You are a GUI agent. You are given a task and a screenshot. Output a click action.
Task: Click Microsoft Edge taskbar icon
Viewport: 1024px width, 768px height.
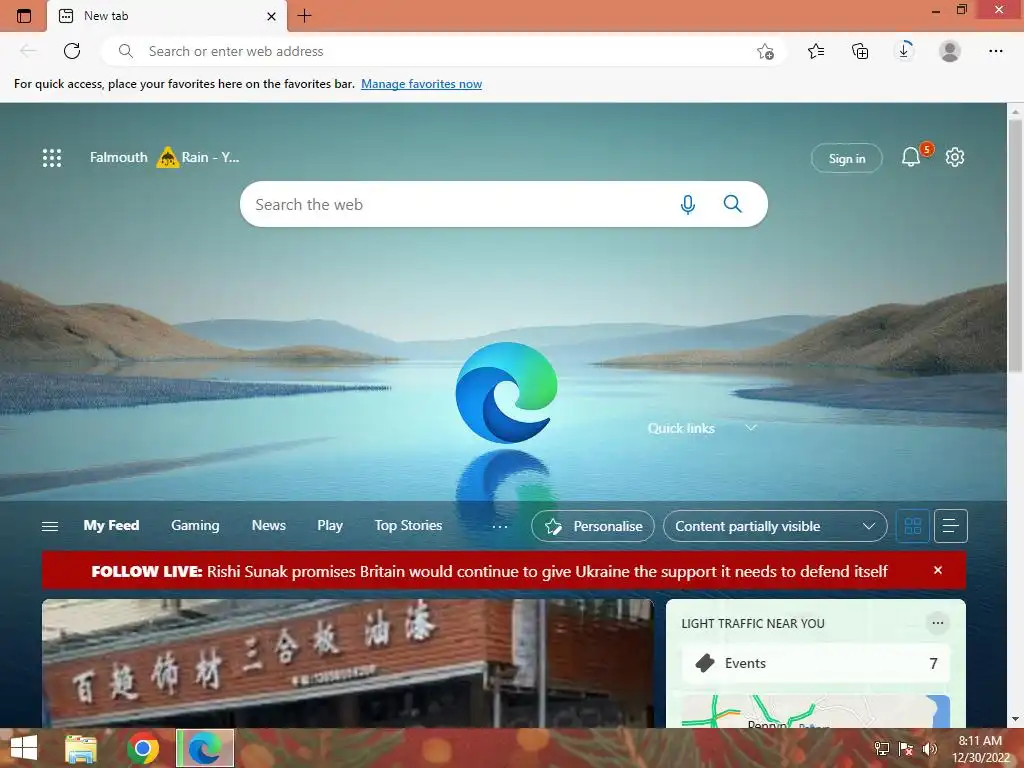tap(205, 748)
